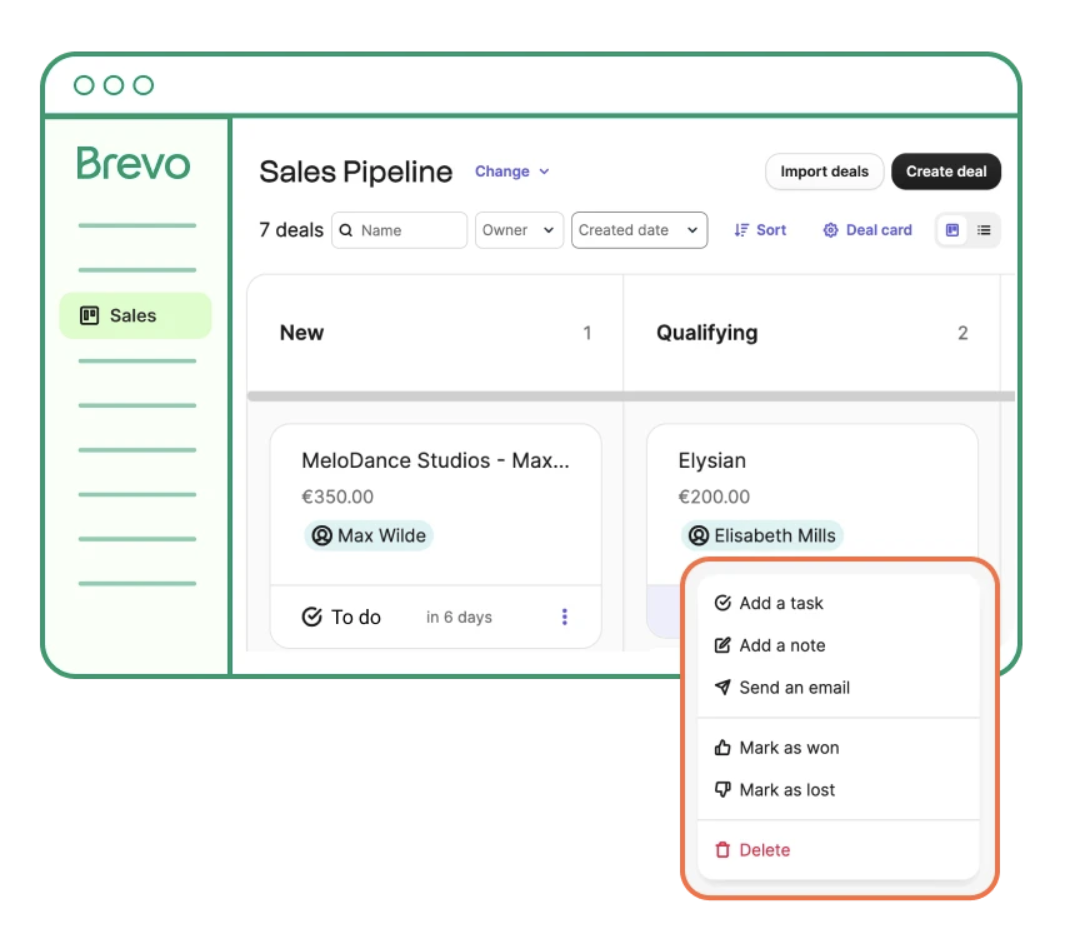Image resolution: width=1084 pixels, height=936 pixels.
Task: Click the Create deal button
Action: [x=946, y=171]
